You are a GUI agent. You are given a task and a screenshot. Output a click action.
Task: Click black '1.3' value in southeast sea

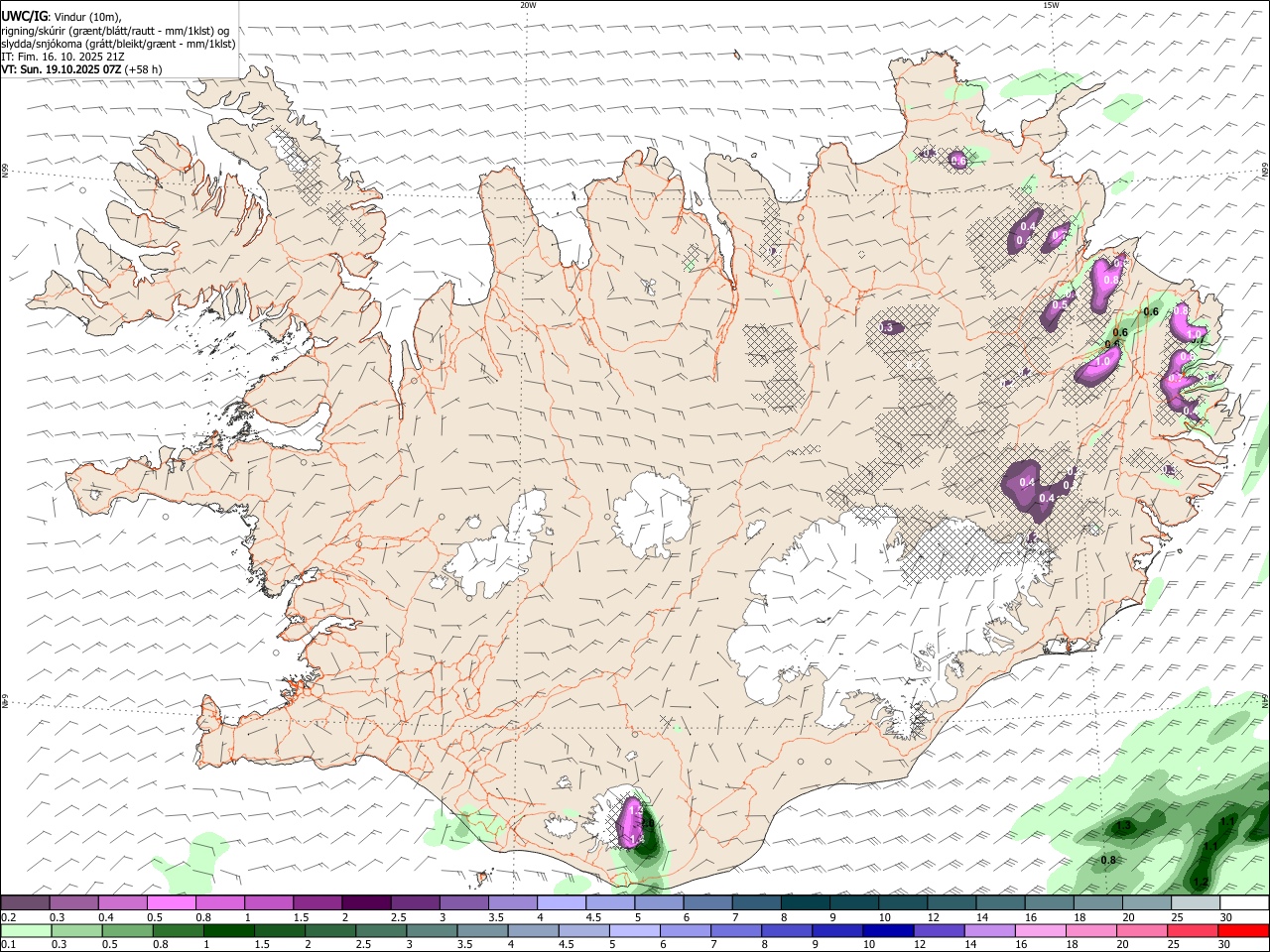pyautogui.click(x=1124, y=825)
